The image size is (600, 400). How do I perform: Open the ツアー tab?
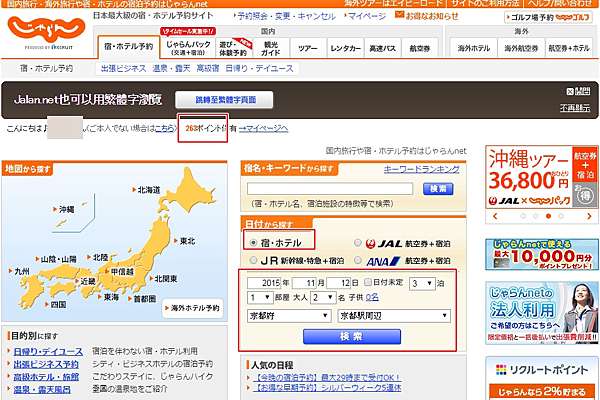click(x=308, y=48)
